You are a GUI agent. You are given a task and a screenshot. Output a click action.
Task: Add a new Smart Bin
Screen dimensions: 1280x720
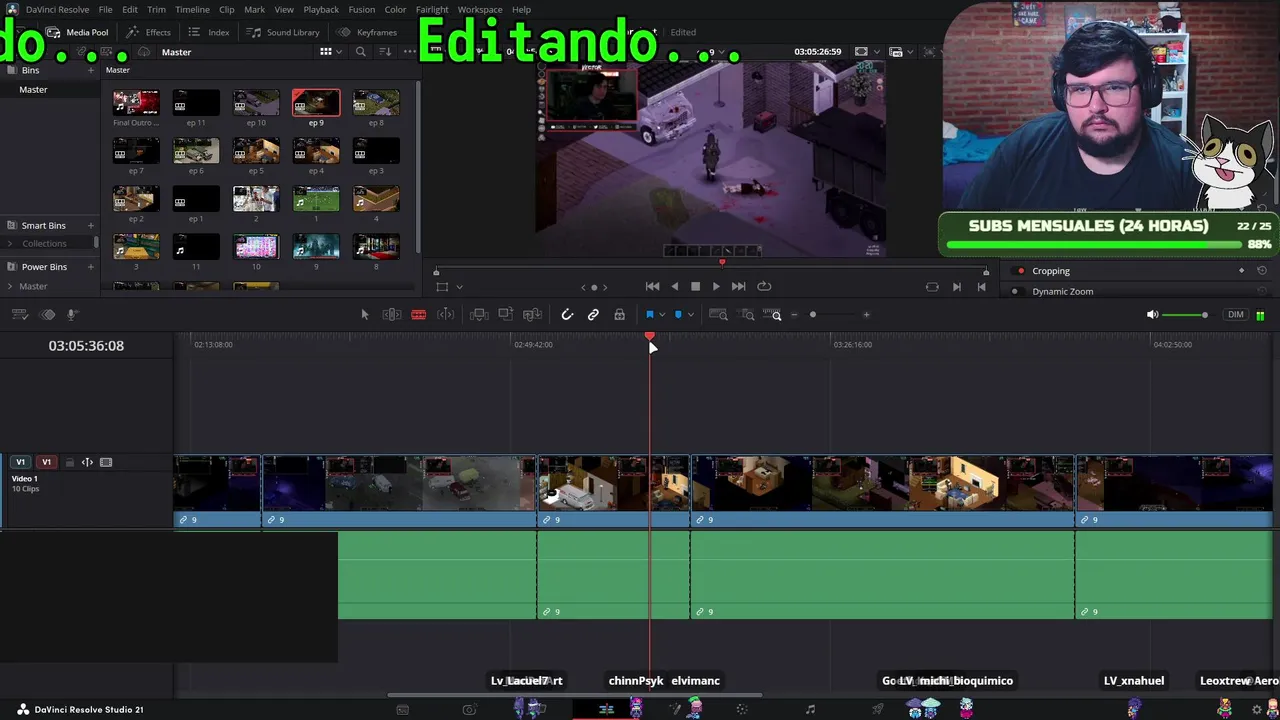91,226
